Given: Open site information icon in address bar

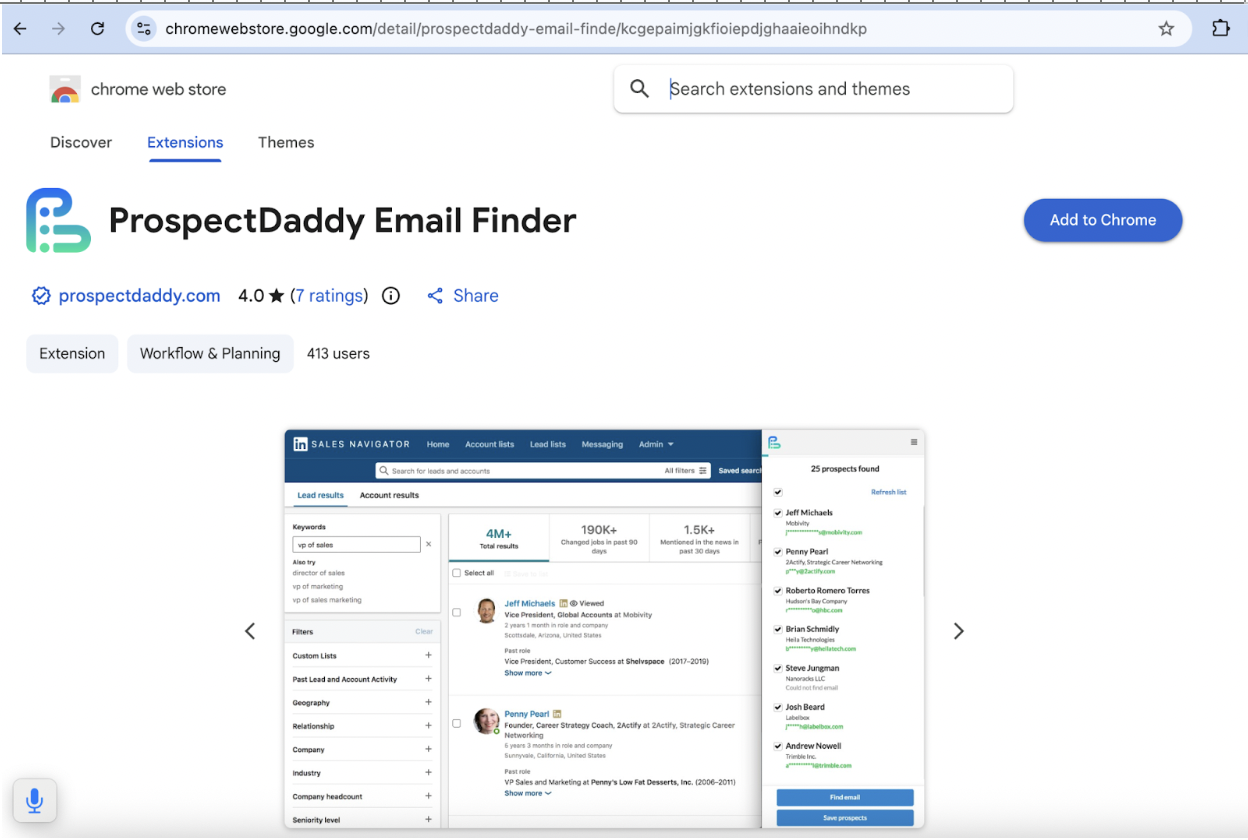Looking at the screenshot, I should [144, 29].
